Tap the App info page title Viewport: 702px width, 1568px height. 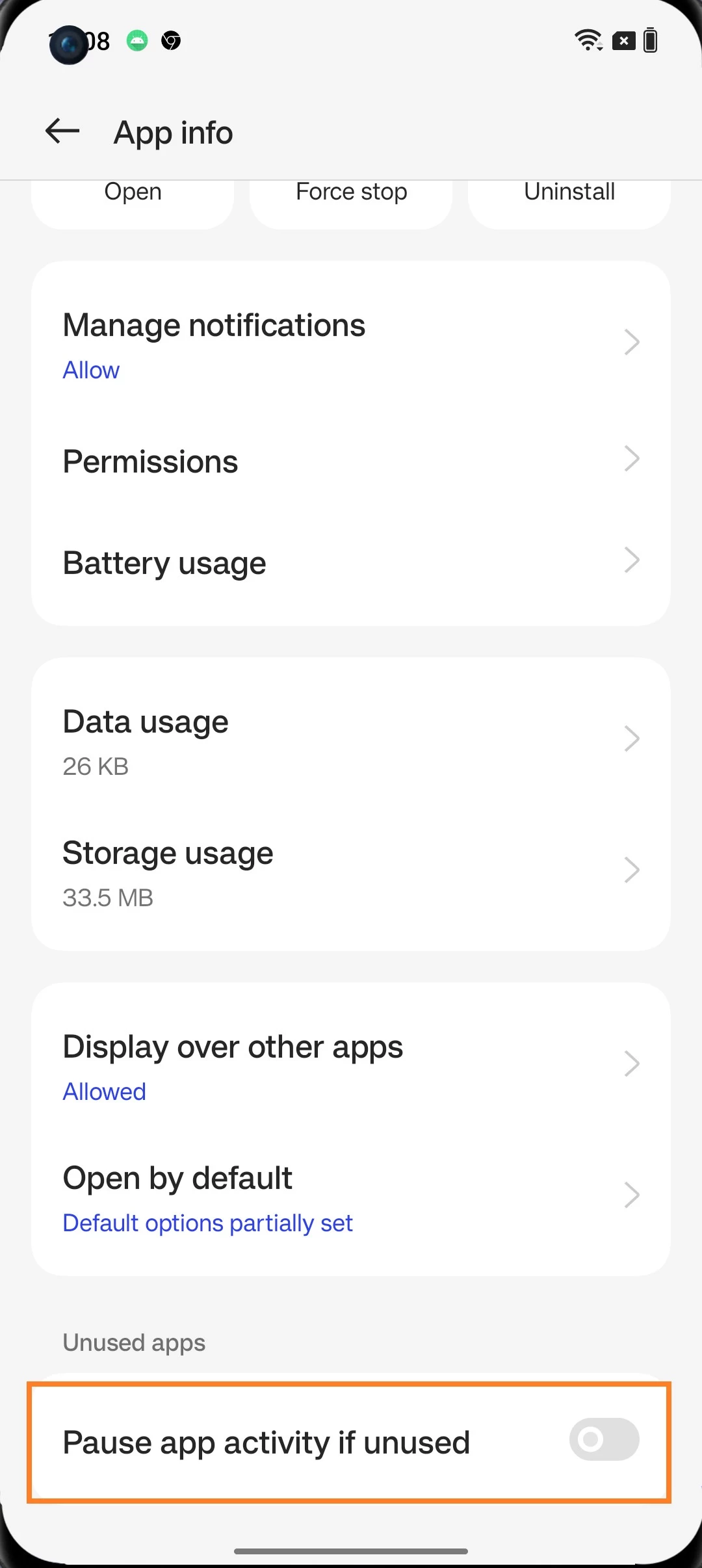tap(173, 133)
